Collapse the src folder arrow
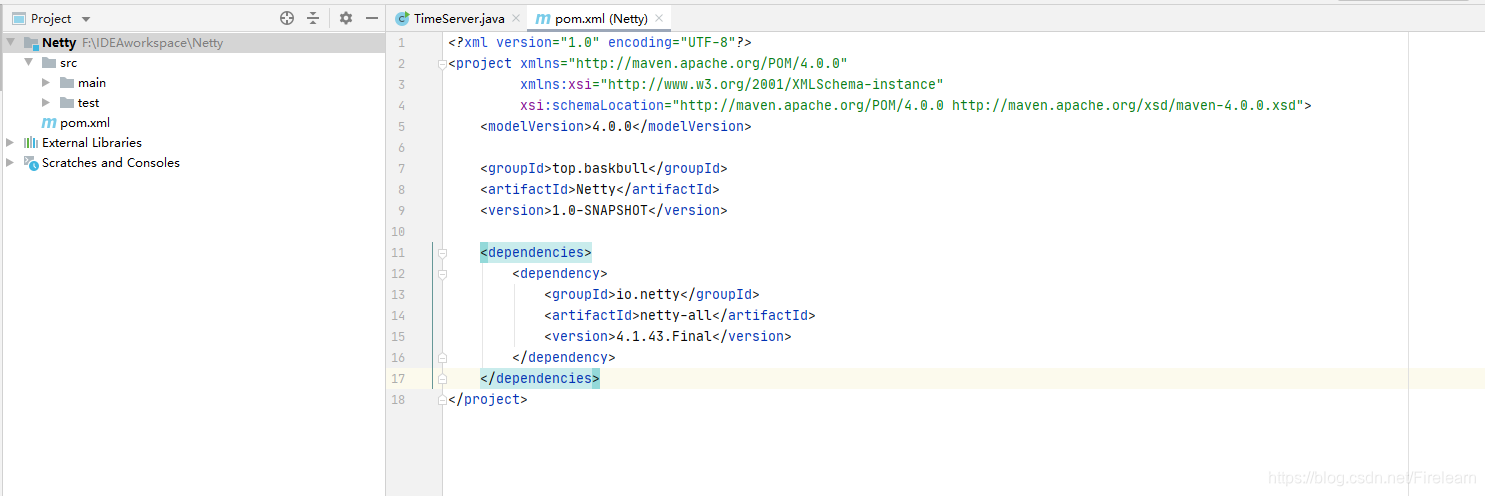This screenshot has height=496, width=1485. pos(29,62)
